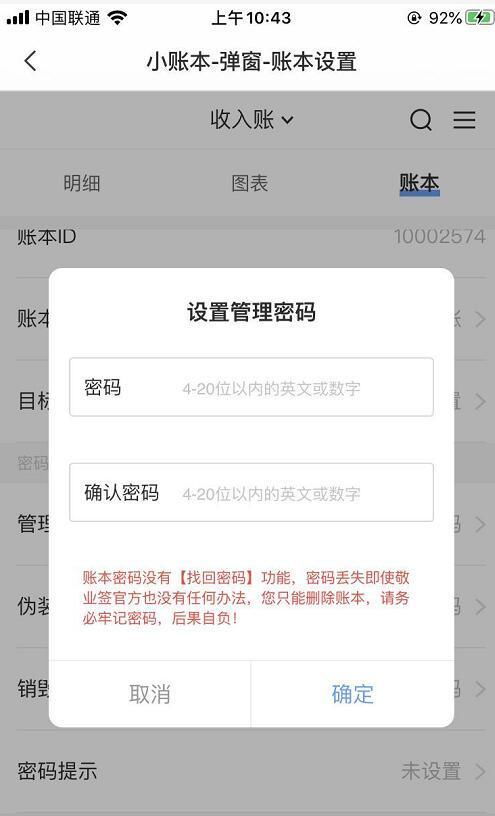Screen dimensions: 495x816
Task: Open the 密码提示 row chevron
Action: coord(480,771)
